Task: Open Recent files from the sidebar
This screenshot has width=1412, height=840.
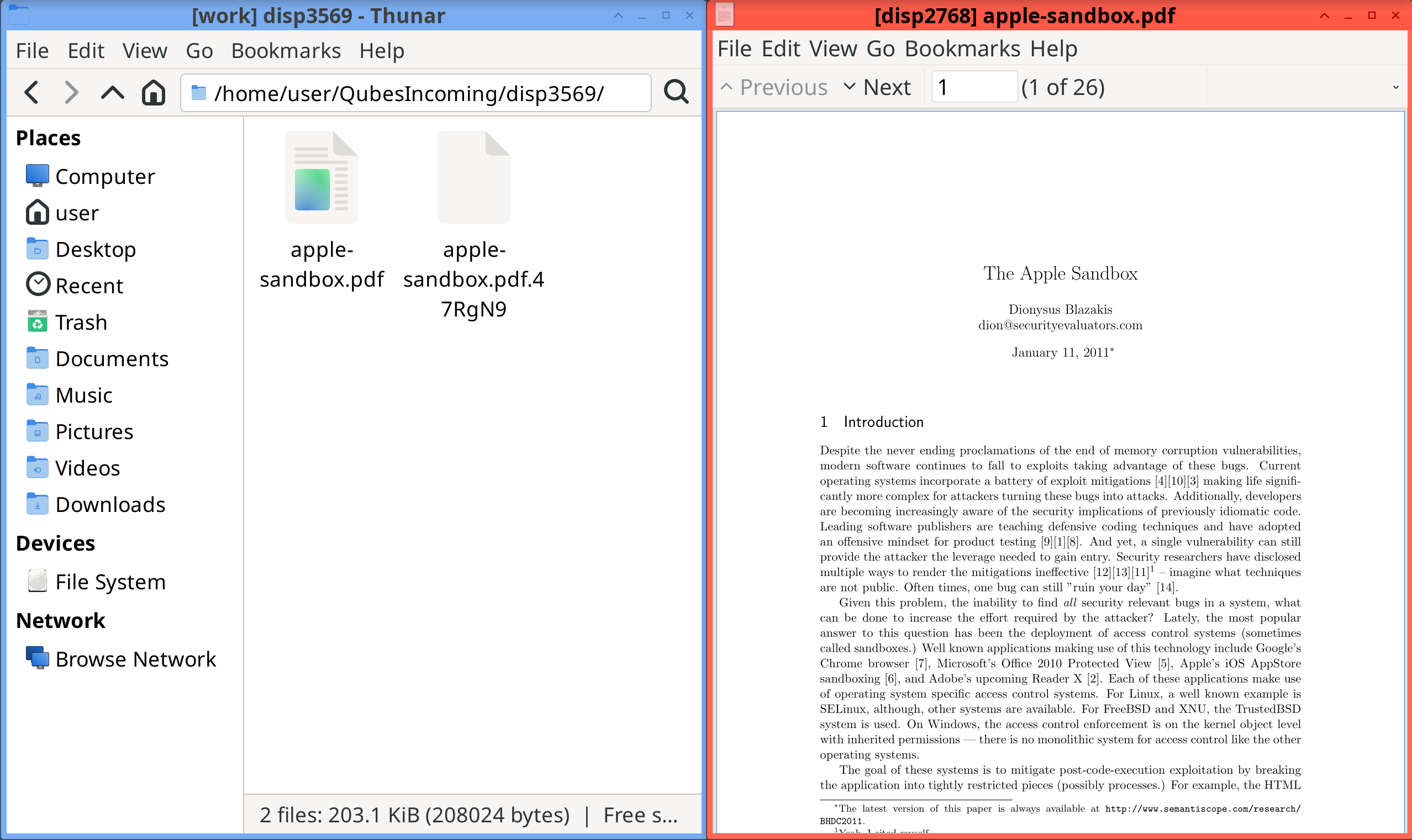Action: click(x=89, y=286)
